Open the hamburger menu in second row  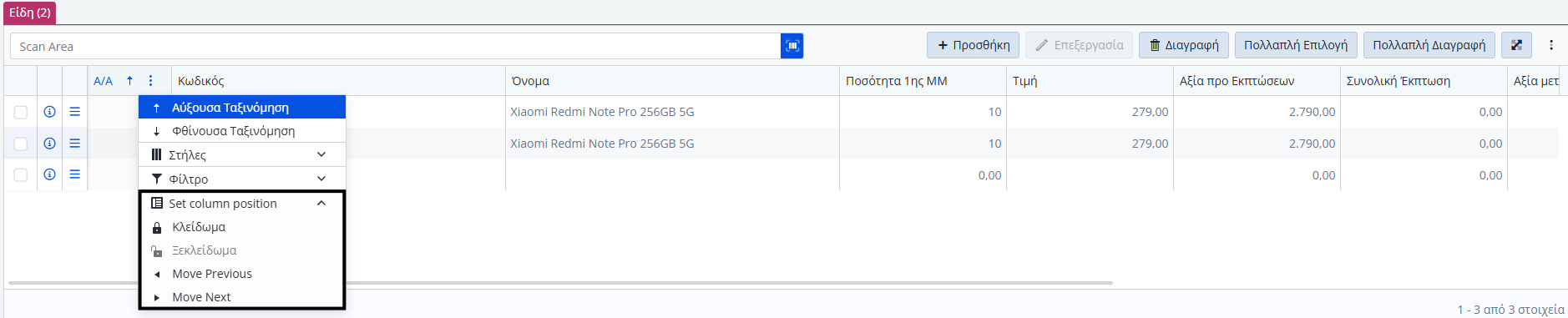coord(74,144)
